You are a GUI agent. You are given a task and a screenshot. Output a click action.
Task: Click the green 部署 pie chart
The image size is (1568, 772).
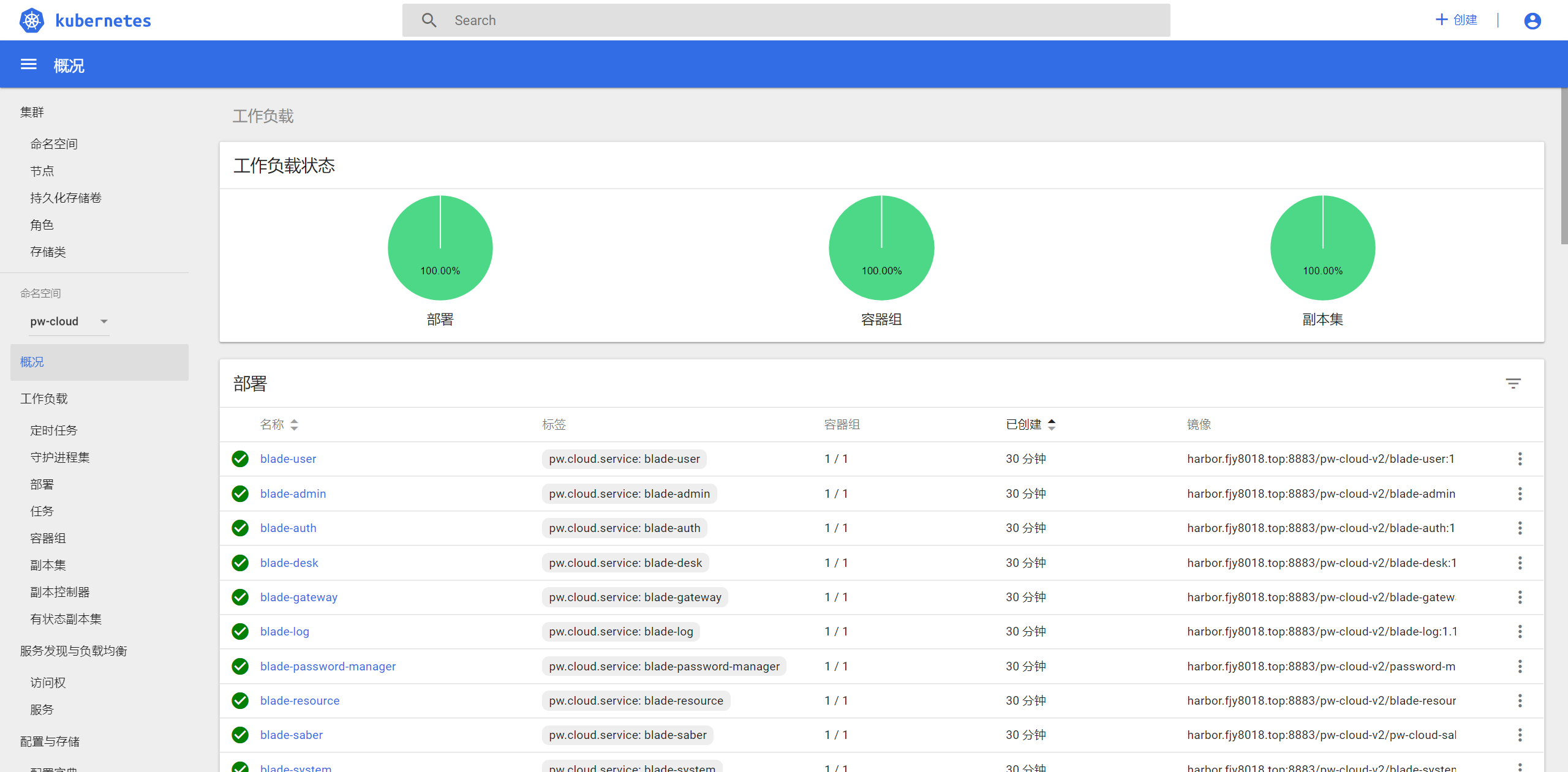(x=440, y=247)
